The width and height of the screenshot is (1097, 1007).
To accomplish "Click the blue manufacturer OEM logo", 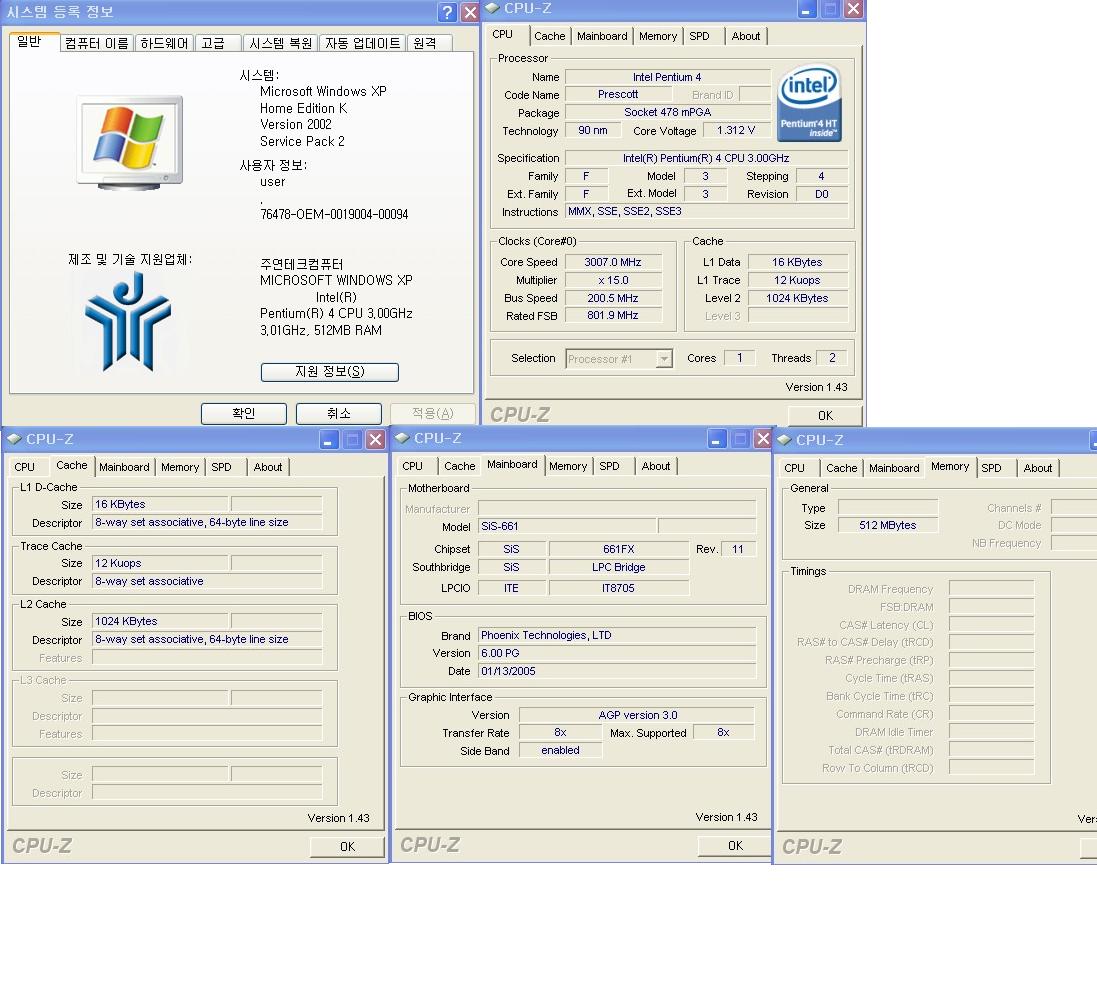I will point(128,321).
